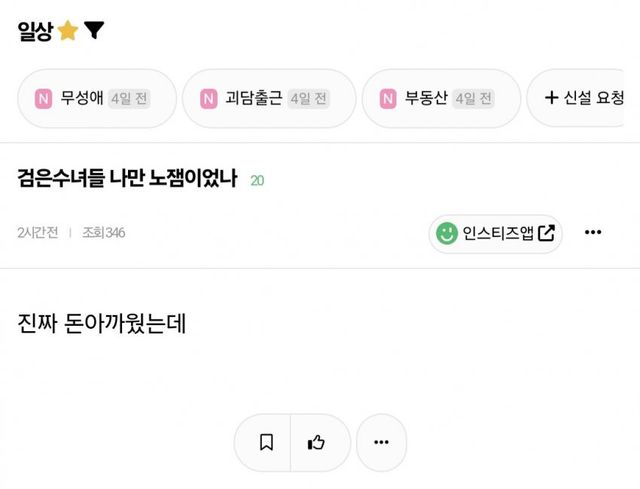The width and height of the screenshot is (640, 489).
Task: Open the filter funnel next to 일상
Action: tap(93, 31)
